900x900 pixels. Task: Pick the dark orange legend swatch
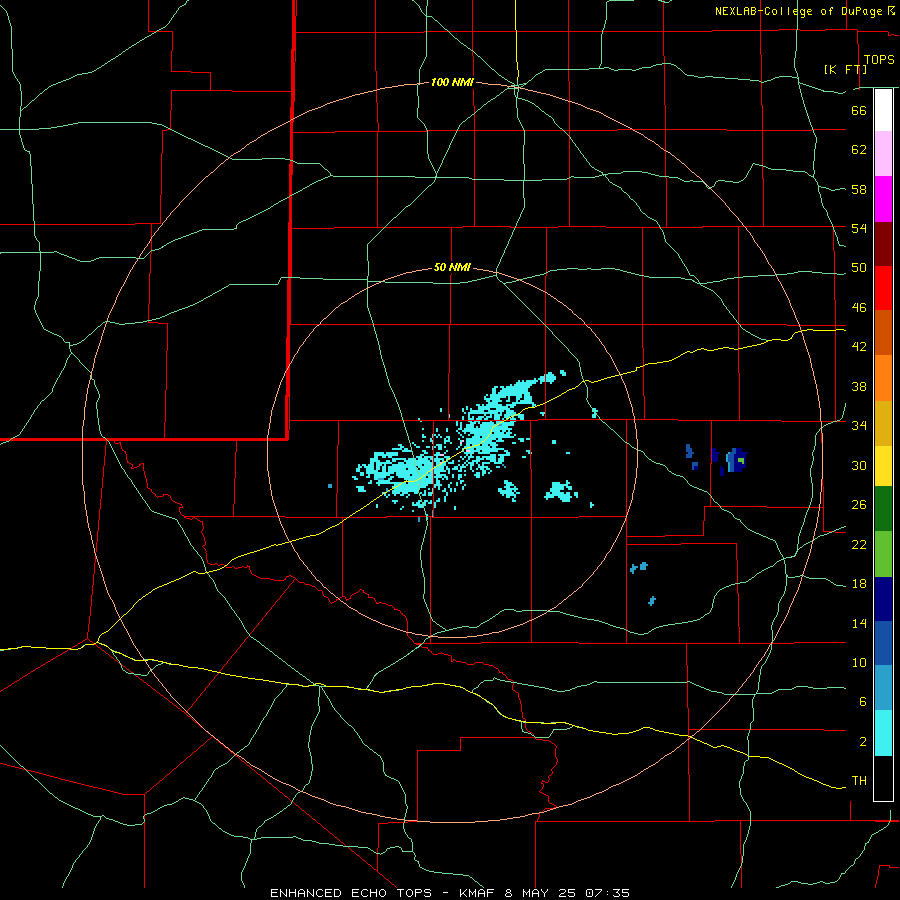[x=883, y=332]
